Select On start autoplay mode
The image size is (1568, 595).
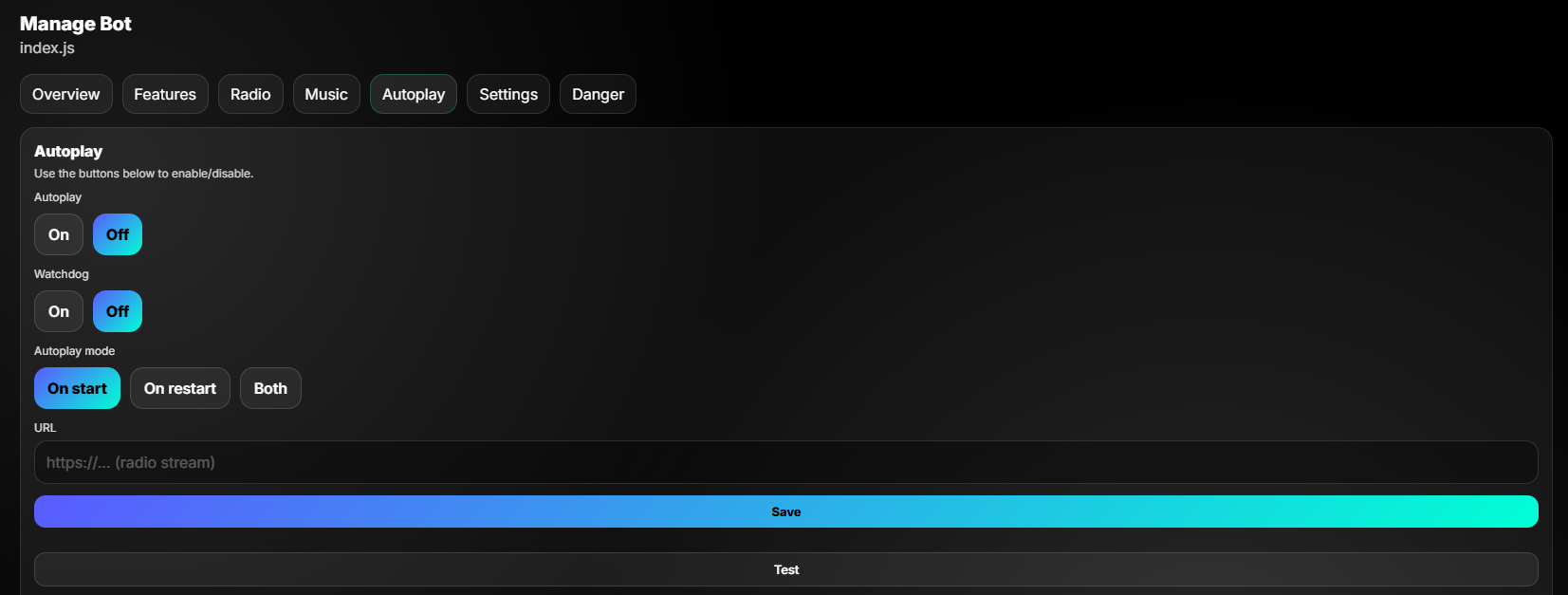pos(77,388)
